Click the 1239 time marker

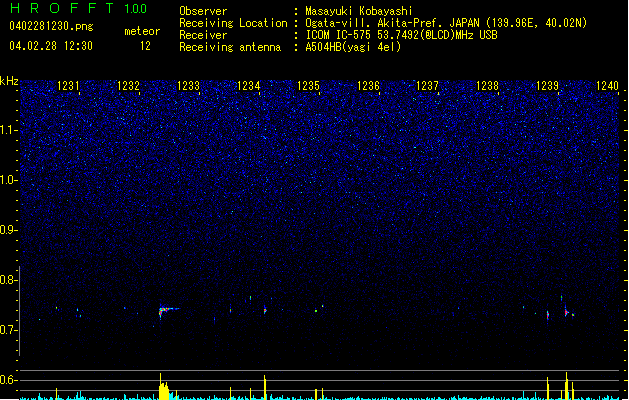[548, 86]
